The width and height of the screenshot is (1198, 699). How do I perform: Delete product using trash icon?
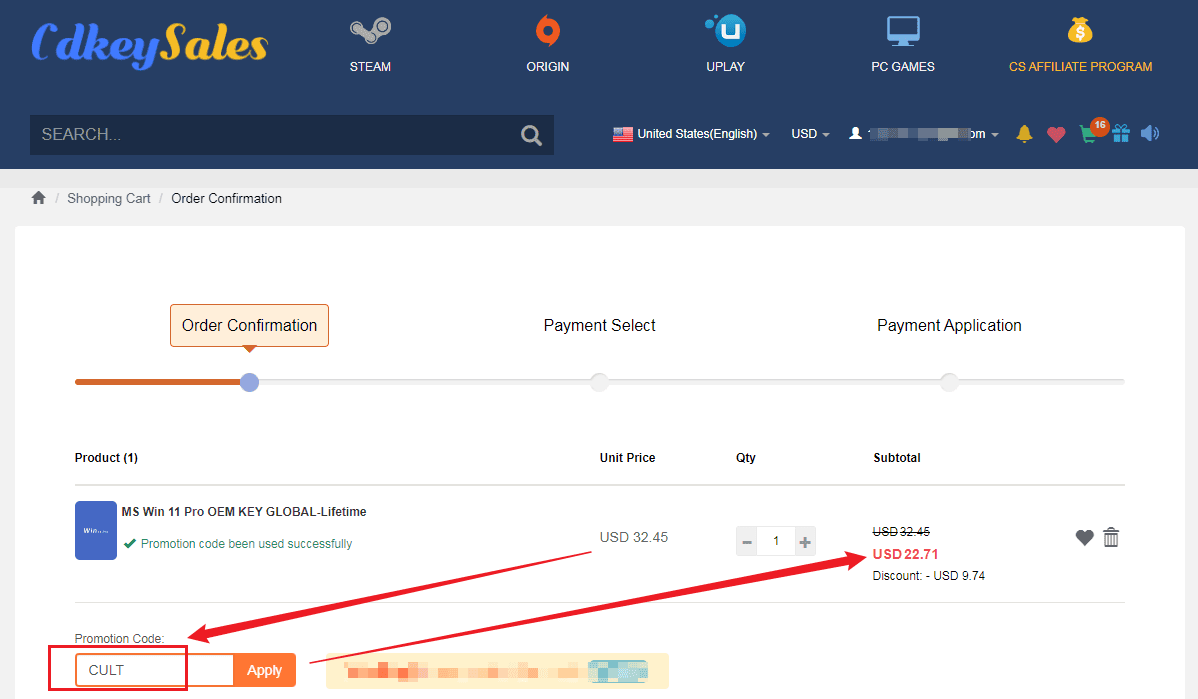pyautogui.click(x=1111, y=538)
